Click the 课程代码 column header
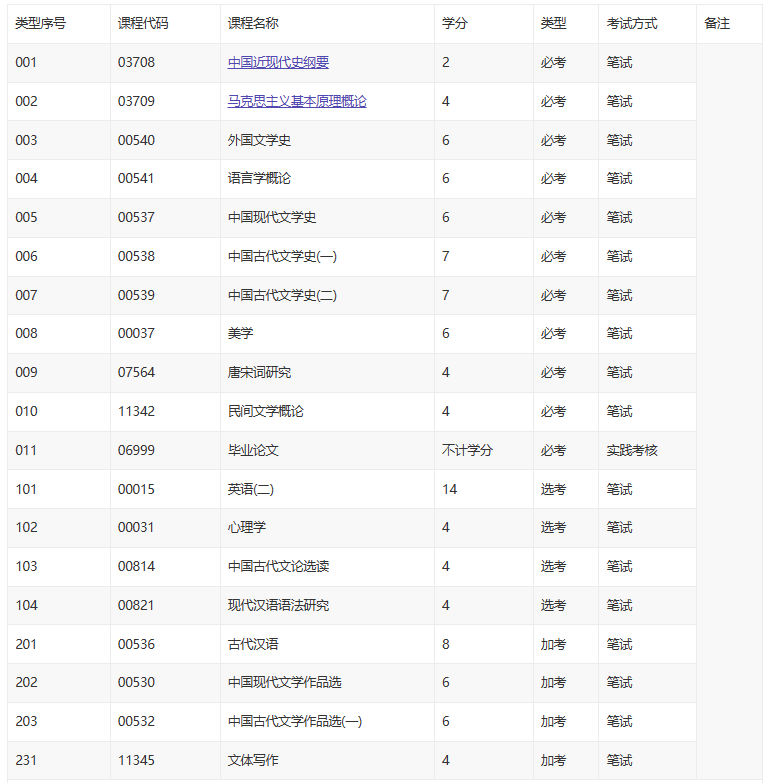The width and height of the screenshot is (768, 783). pos(143,23)
